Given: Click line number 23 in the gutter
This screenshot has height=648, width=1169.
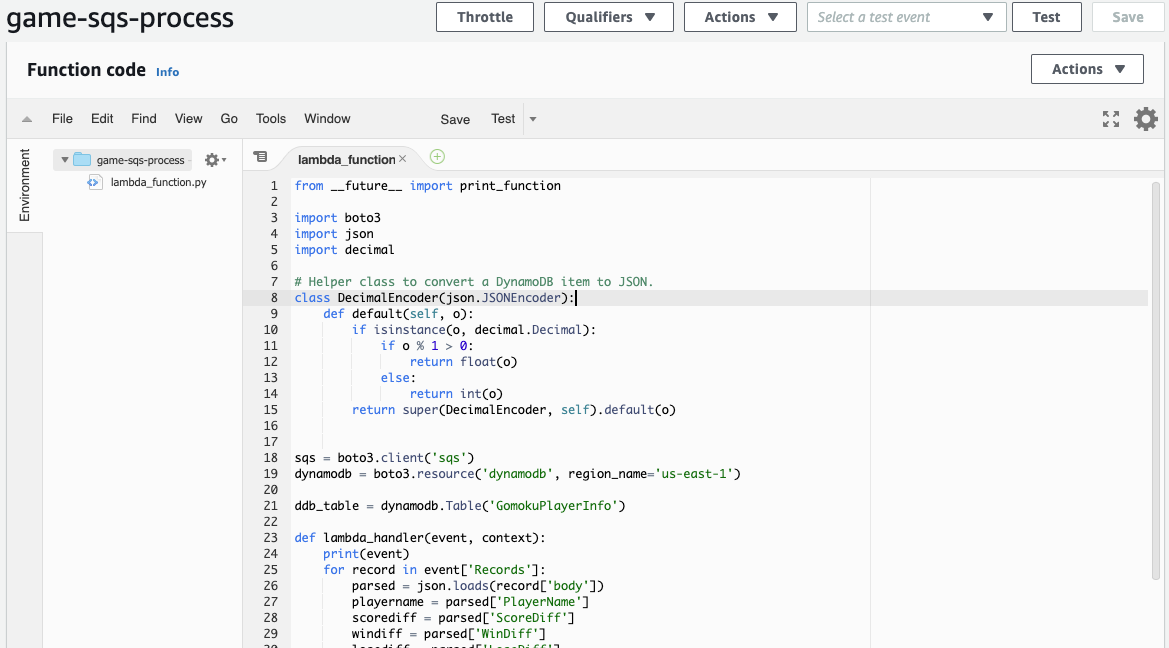Looking at the screenshot, I should click(x=270, y=538).
